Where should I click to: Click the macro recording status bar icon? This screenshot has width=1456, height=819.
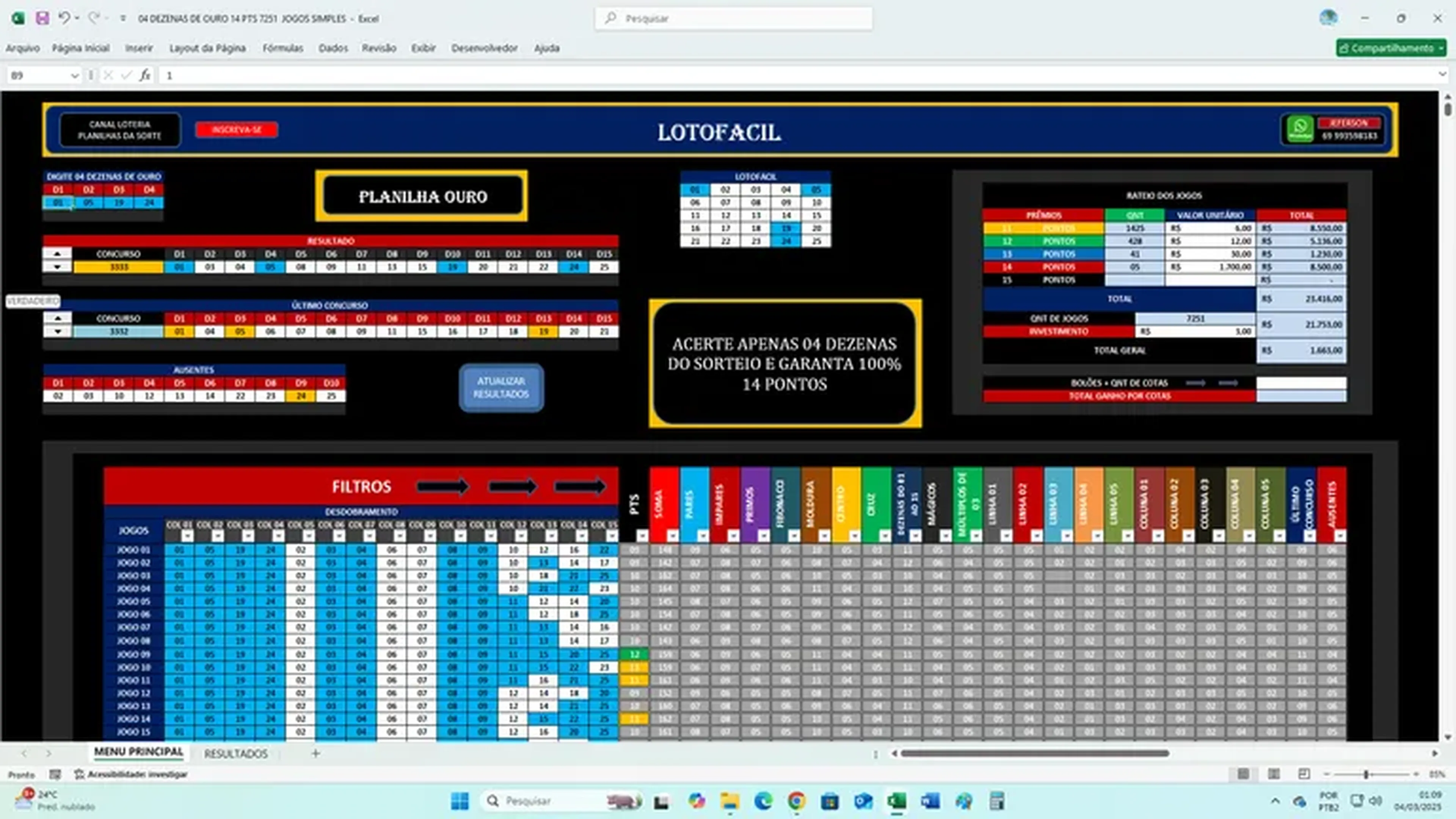click(55, 774)
